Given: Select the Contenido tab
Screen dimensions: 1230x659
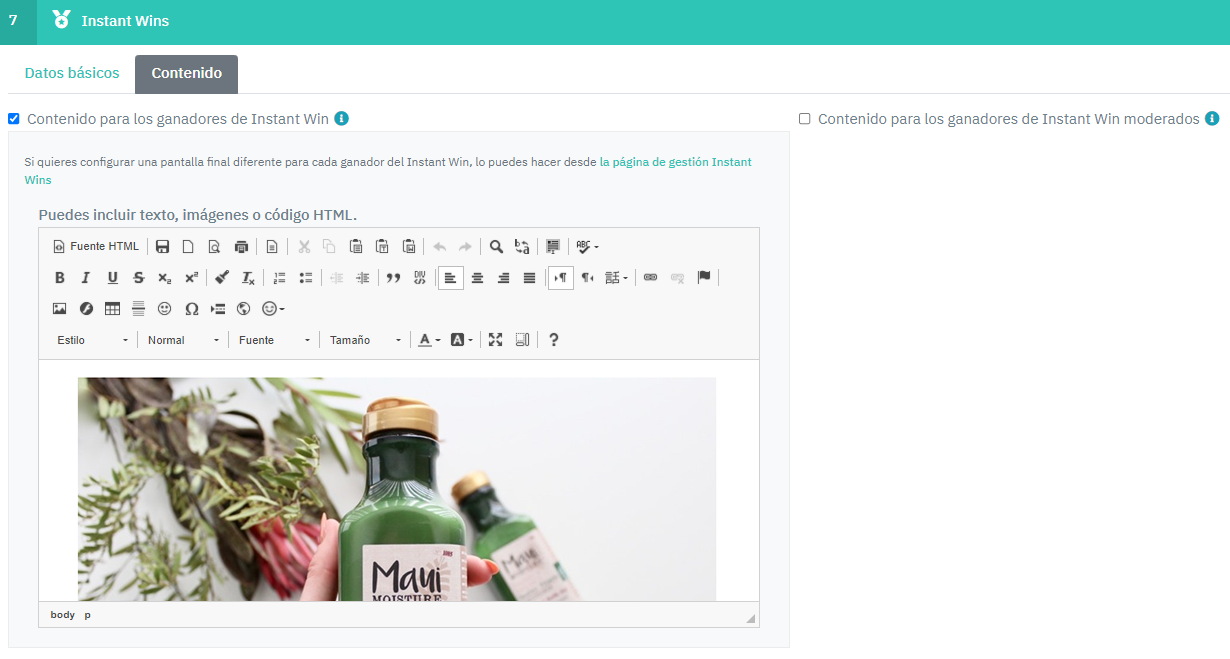Looking at the screenshot, I should [186, 74].
